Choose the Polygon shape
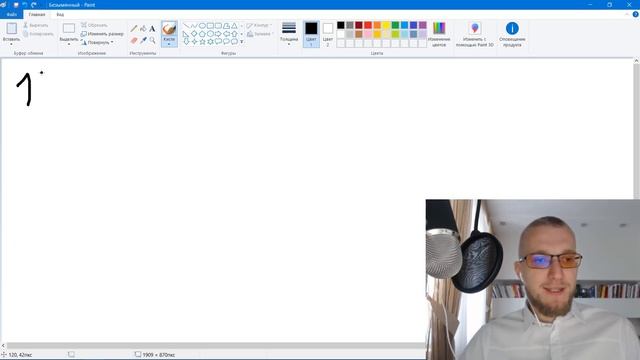This screenshot has height=360, width=640. [x=226, y=26]
